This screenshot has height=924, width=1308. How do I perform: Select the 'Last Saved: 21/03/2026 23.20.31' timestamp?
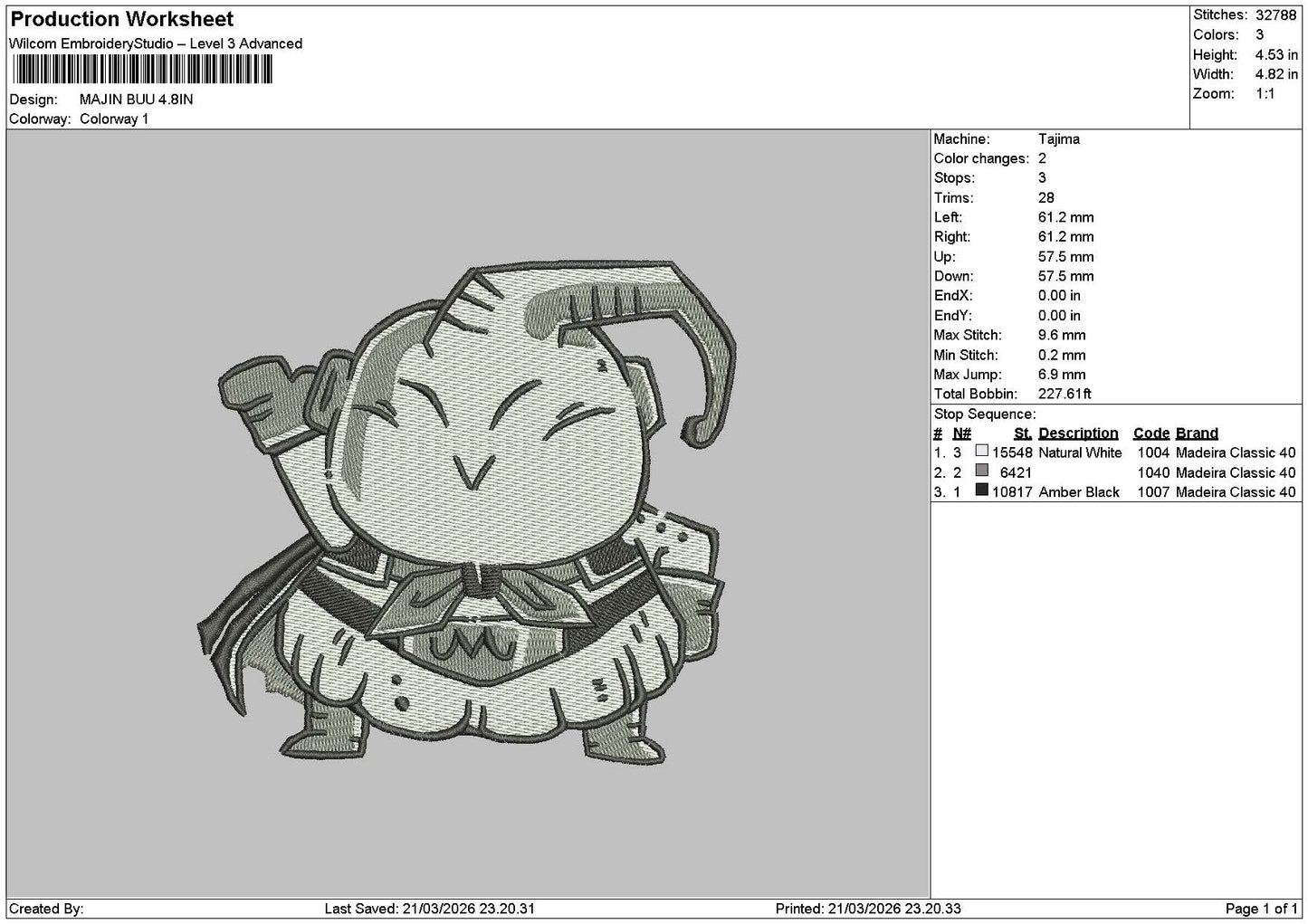(430, 910)
